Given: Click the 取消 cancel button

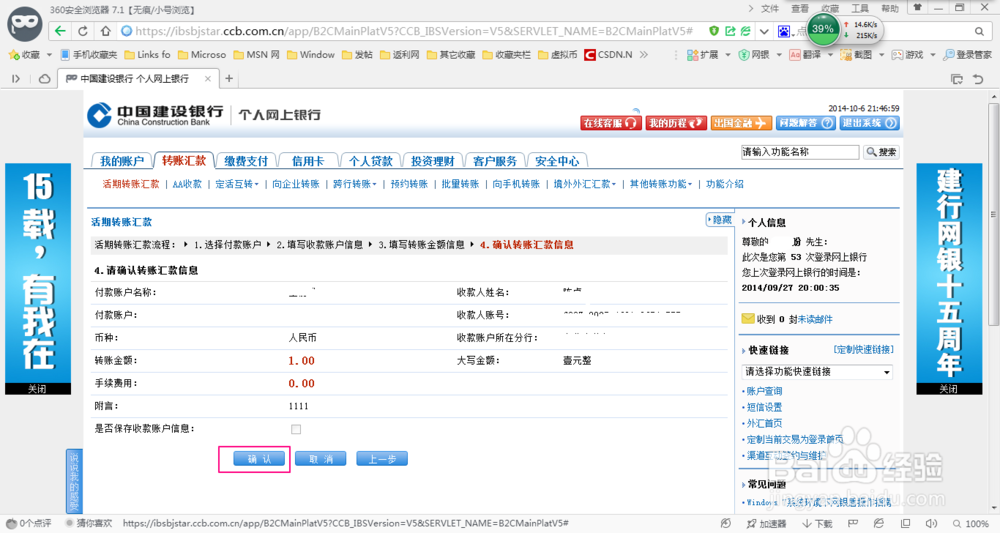Looking at the screenshot, I should click(x=321, y=459).
